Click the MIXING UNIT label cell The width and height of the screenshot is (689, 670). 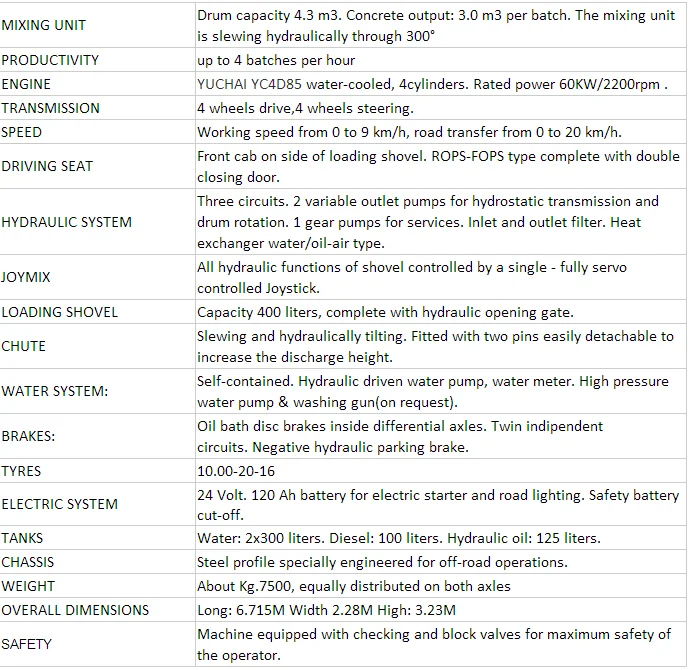[44, 25]
